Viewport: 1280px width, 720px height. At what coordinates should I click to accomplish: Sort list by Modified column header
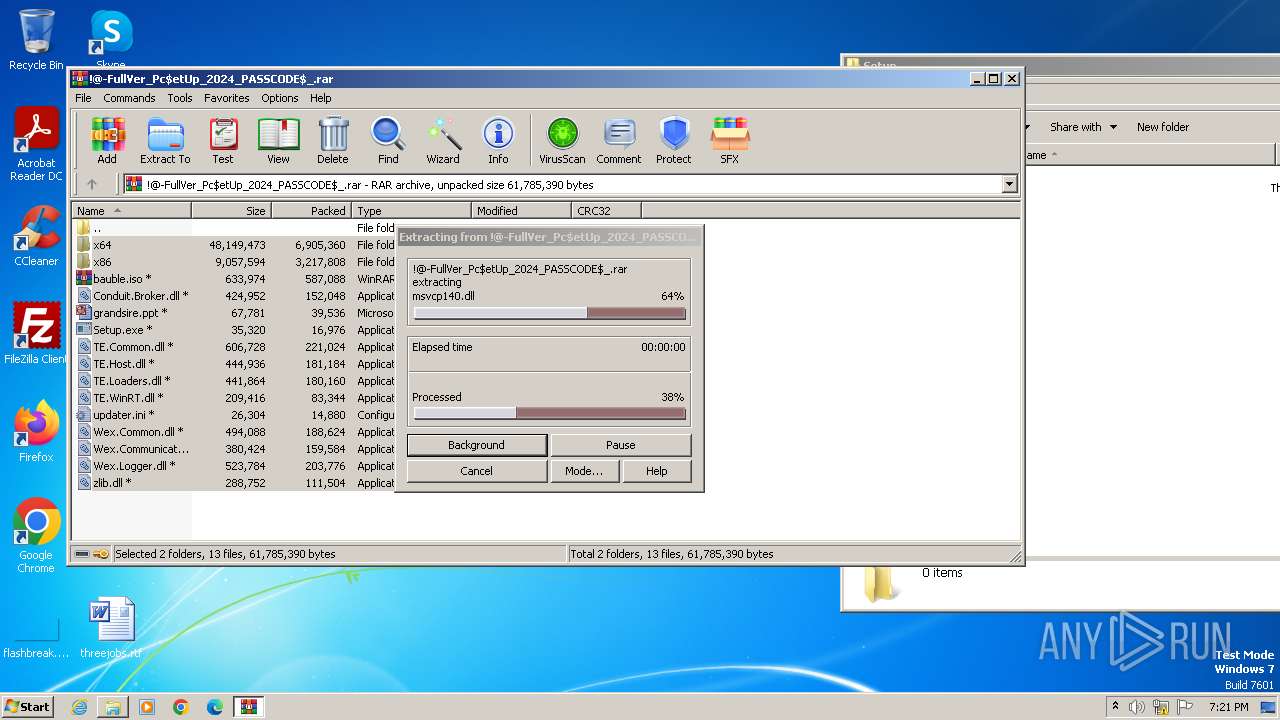click(x=521, y=210)
